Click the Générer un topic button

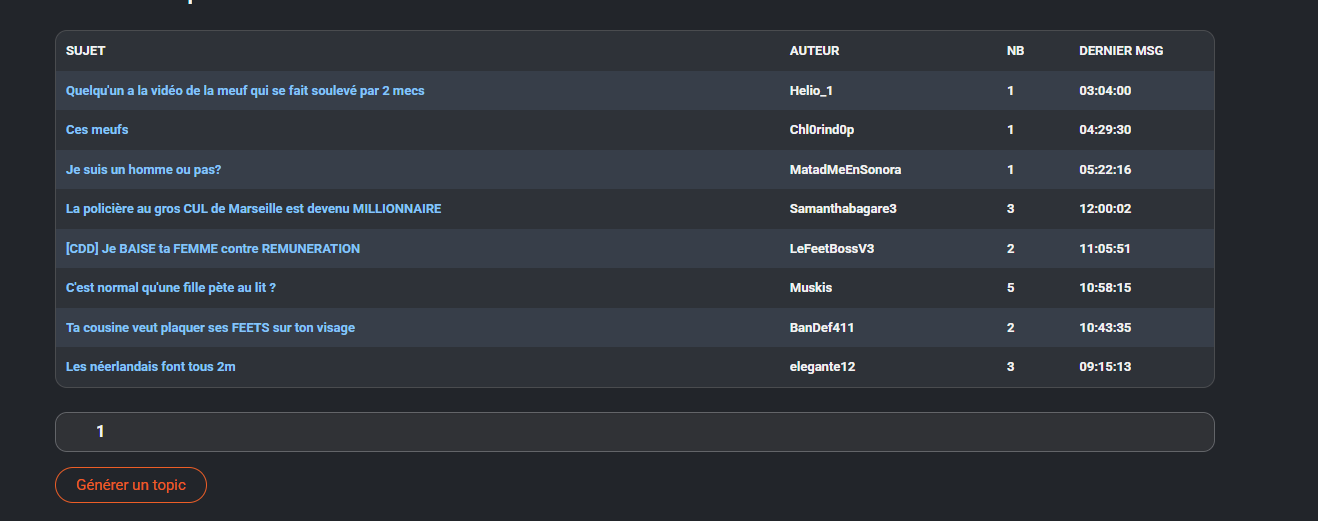coord(131,485)
